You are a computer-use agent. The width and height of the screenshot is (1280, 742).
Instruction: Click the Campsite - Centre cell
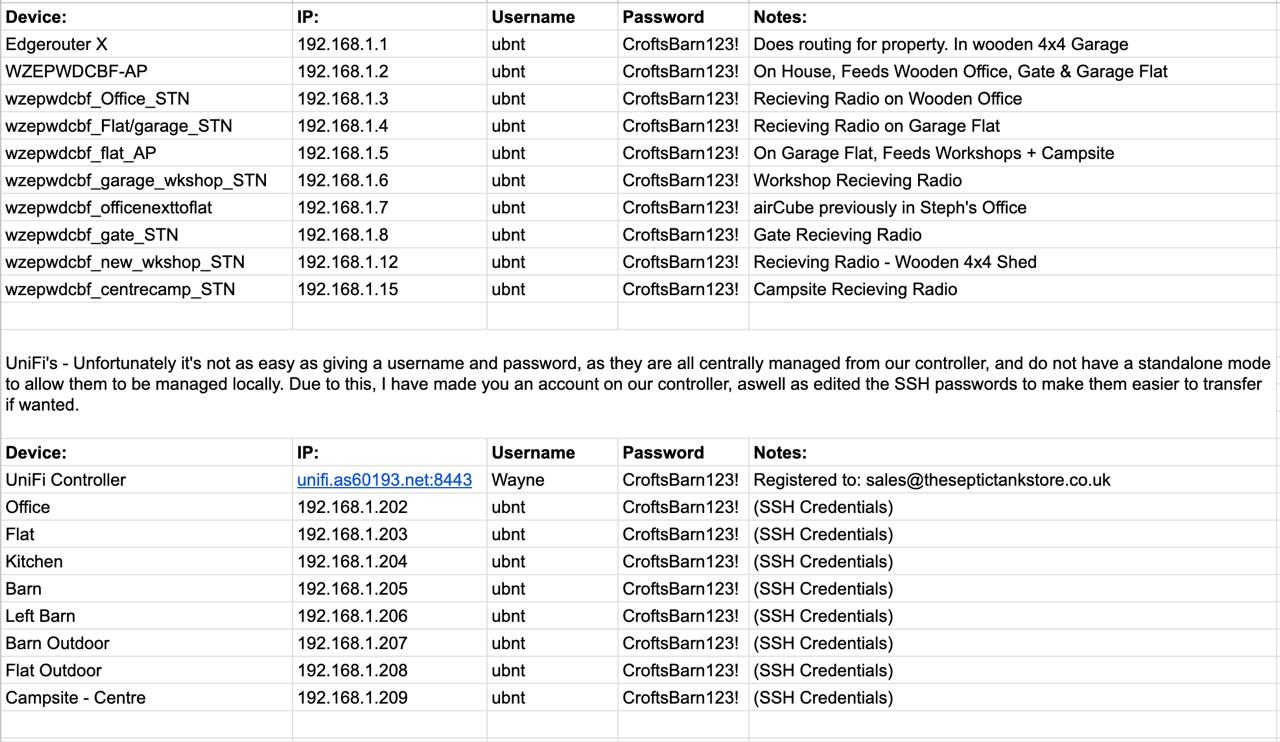click(x=76, y=698)
